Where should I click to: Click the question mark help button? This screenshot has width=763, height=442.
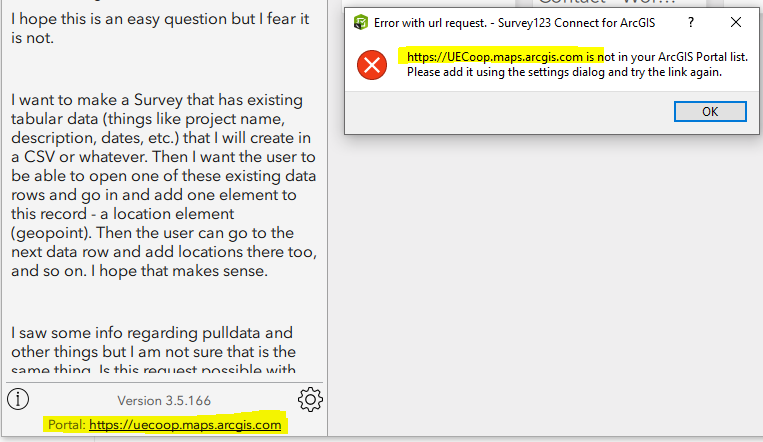tap(690, 22)
